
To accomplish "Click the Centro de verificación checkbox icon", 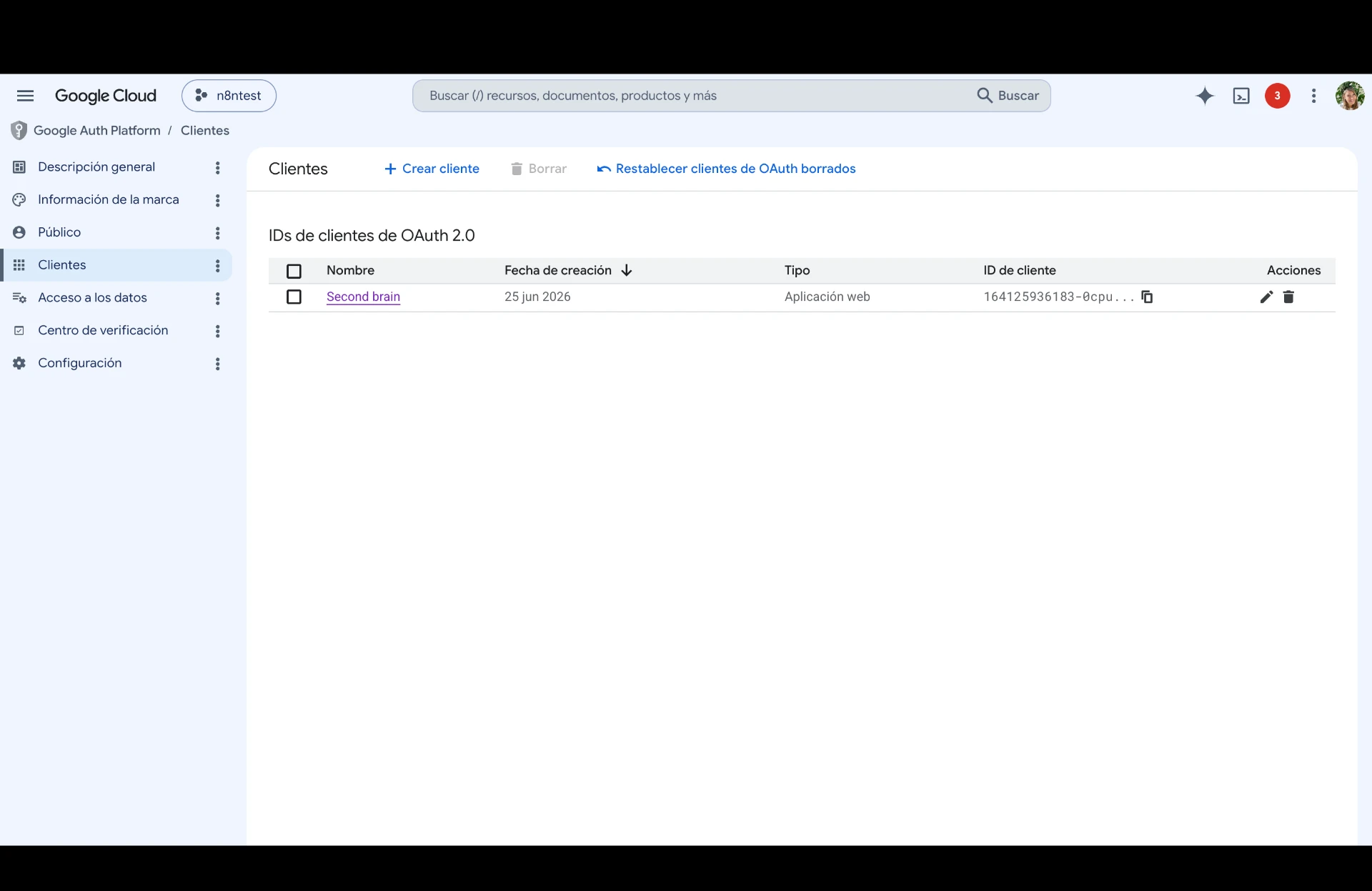I will (19, 330).
